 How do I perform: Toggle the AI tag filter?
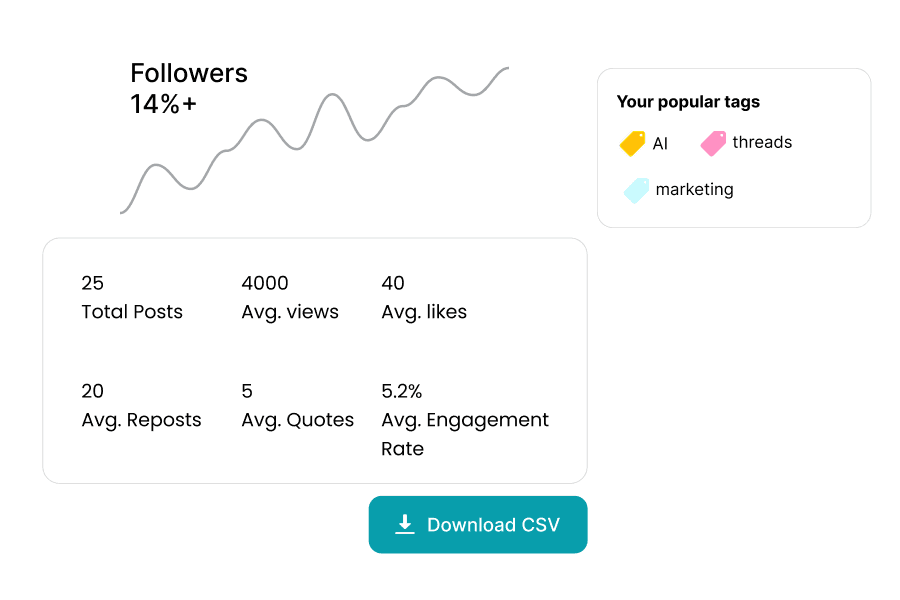(645, 143)
